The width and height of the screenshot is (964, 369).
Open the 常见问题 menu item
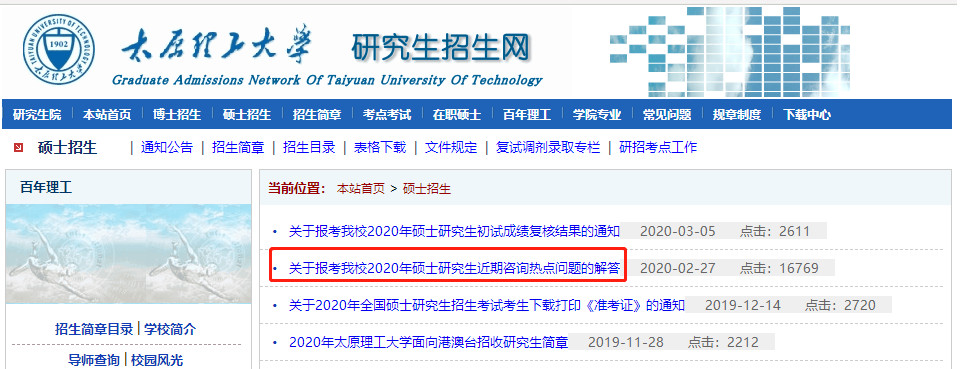[666, 114]
